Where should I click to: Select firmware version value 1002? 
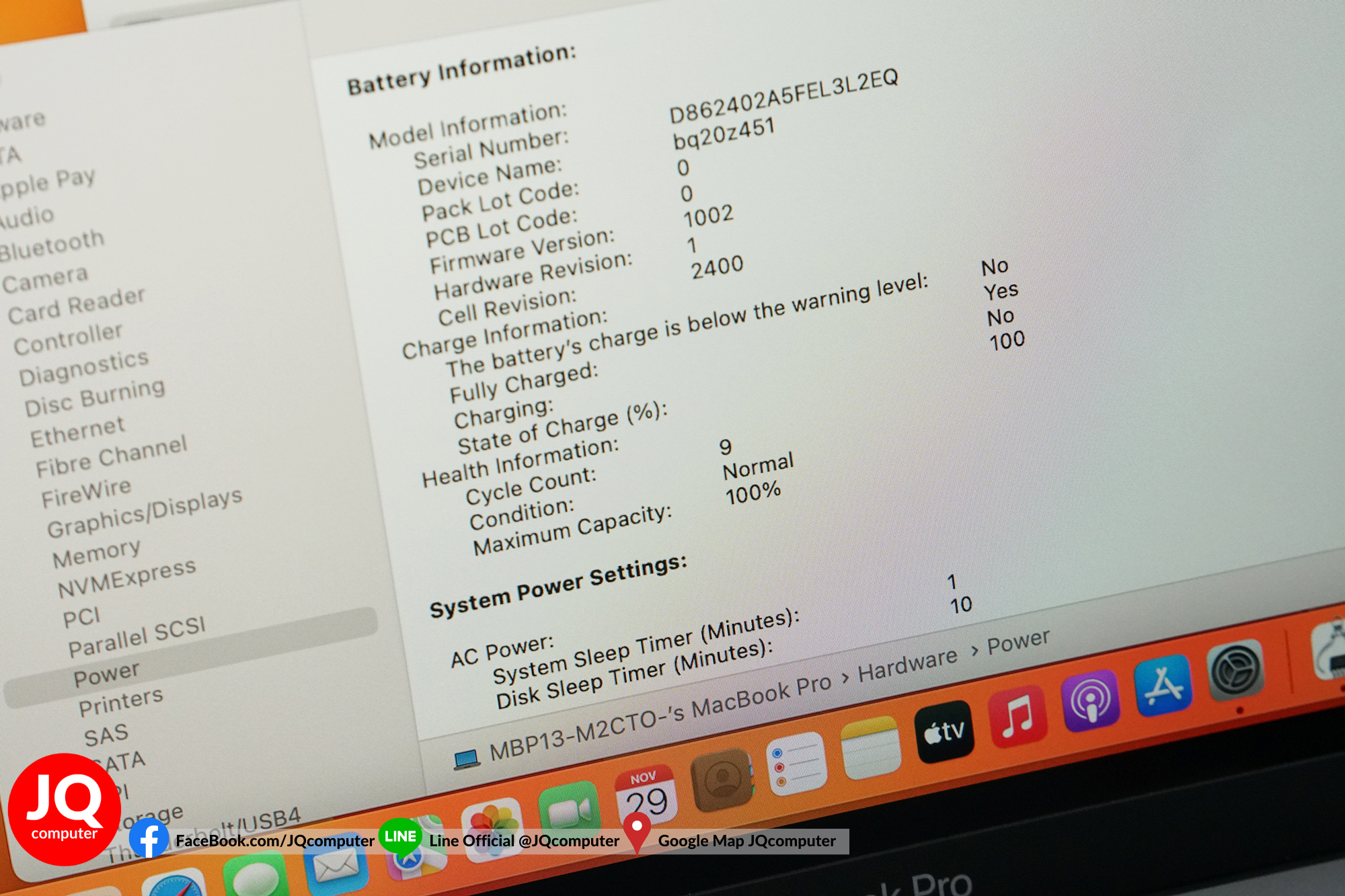pos(707,216)
